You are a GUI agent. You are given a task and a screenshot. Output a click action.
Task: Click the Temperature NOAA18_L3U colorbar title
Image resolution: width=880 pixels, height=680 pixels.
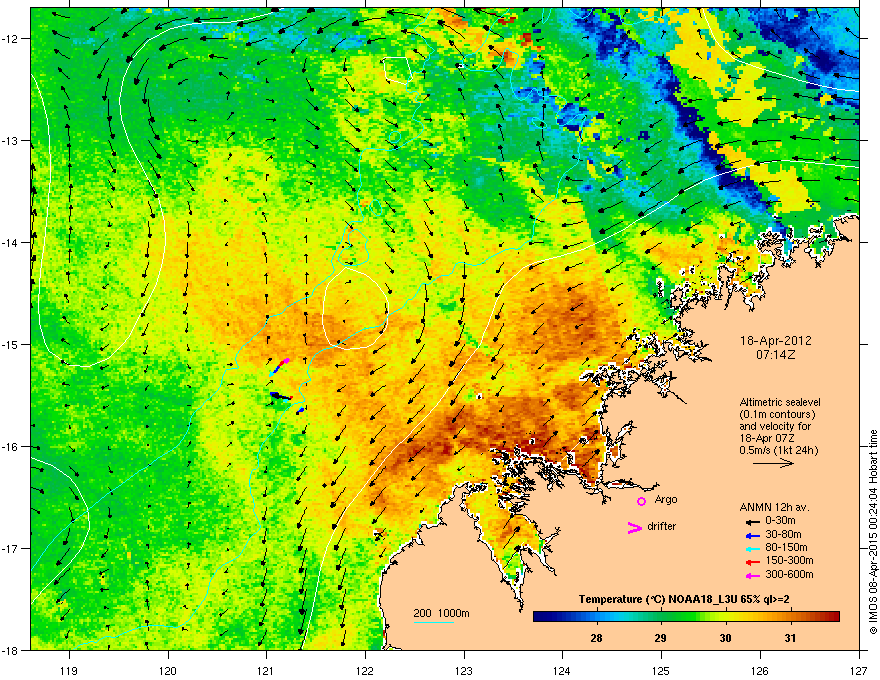tap(684, 599)
